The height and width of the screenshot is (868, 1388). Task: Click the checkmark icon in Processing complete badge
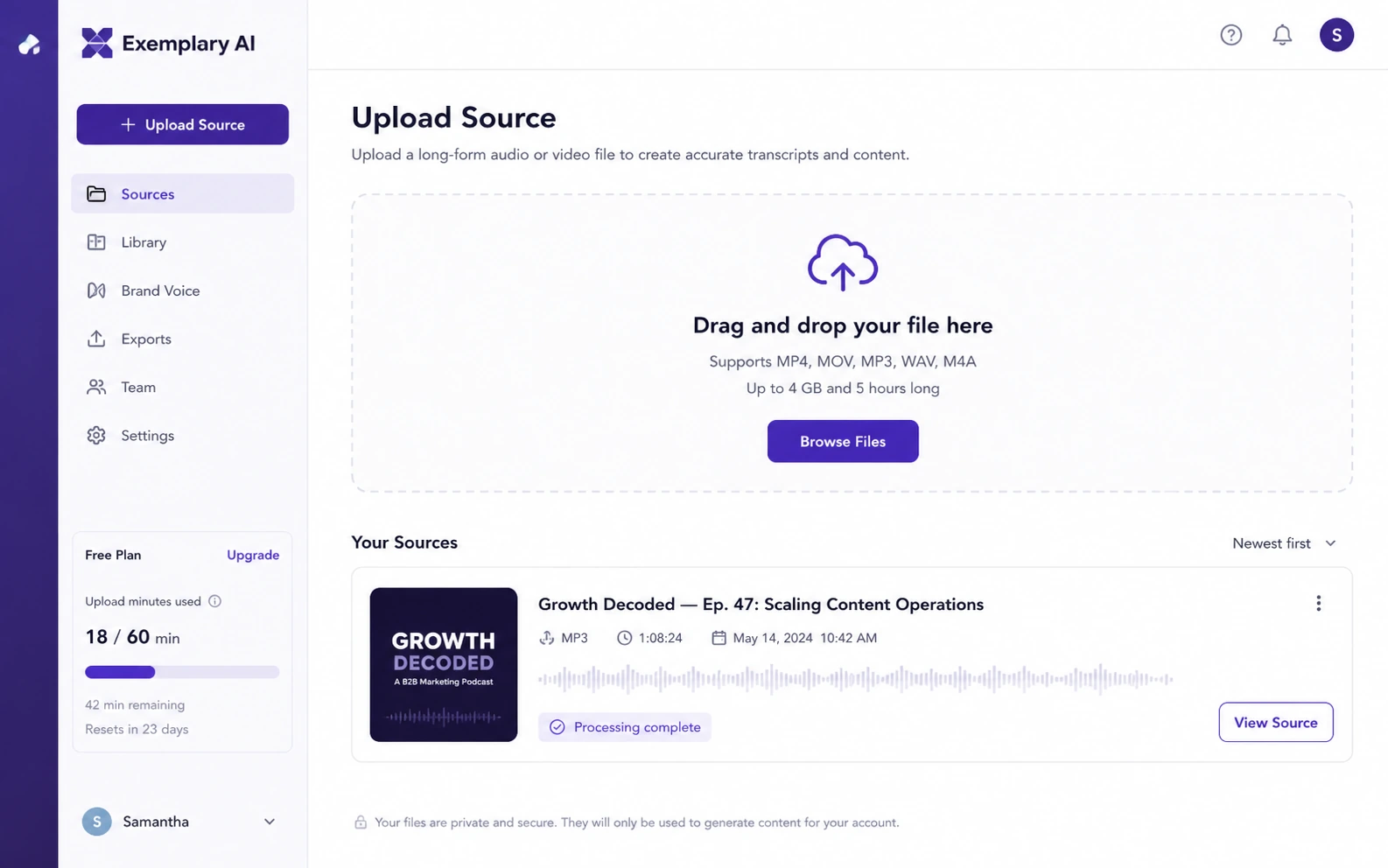(x=557, y=727)
